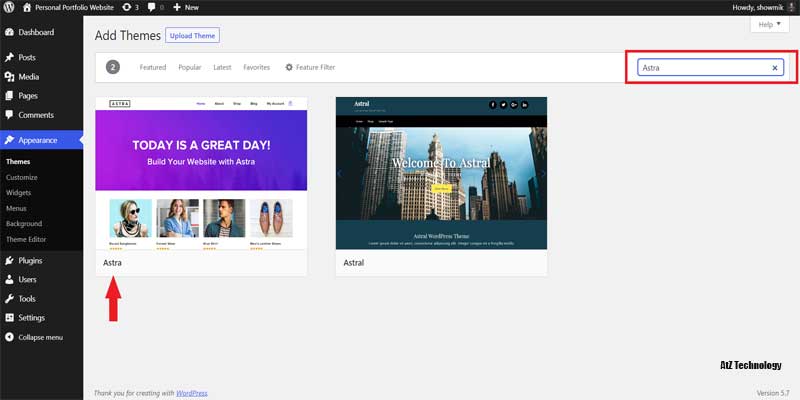Switch to the Latest themes tab
The height and width of the screenshot is (400, 800).
pos(222,67)
